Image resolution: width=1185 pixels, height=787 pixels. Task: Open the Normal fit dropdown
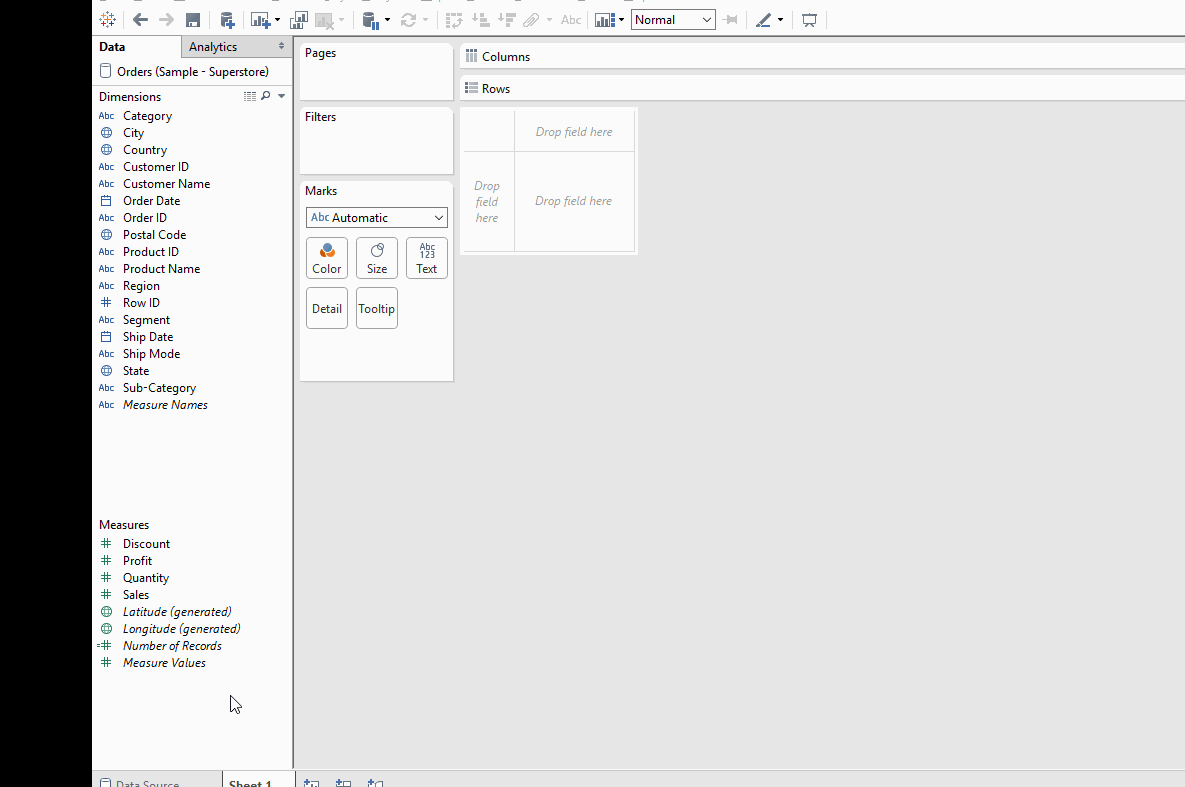pyautogui.click(x=673, y=20)
